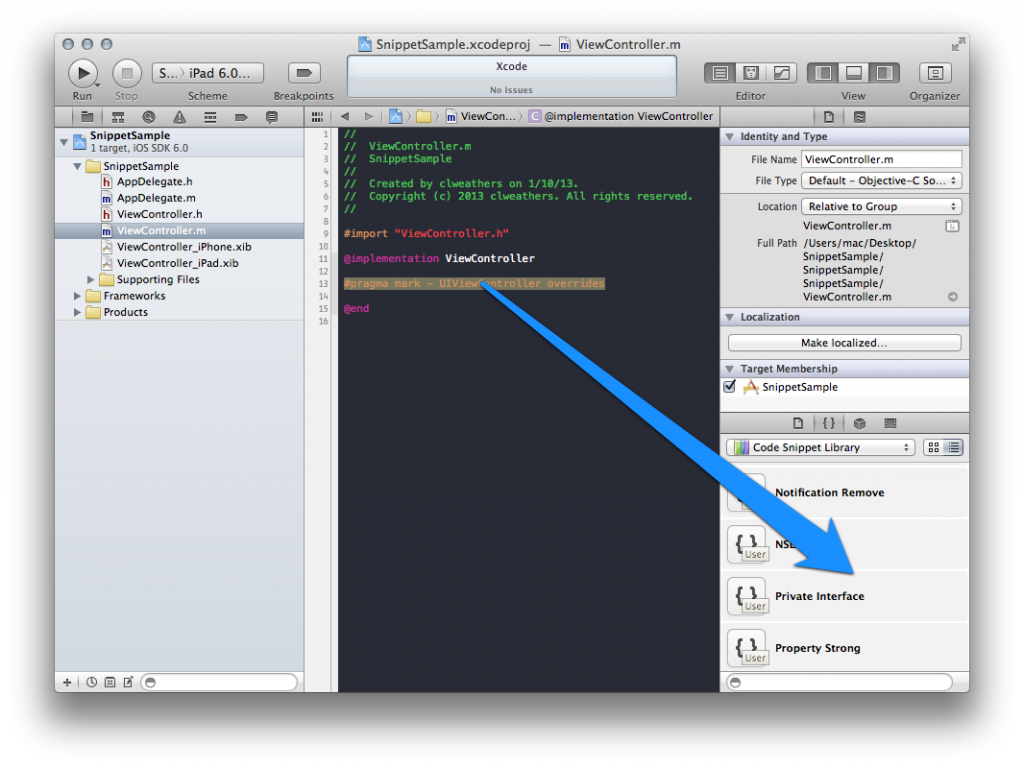Expand the Frameworks group
The width and height of the screenshot is (1024, 768).
click(x=77, y=296)
